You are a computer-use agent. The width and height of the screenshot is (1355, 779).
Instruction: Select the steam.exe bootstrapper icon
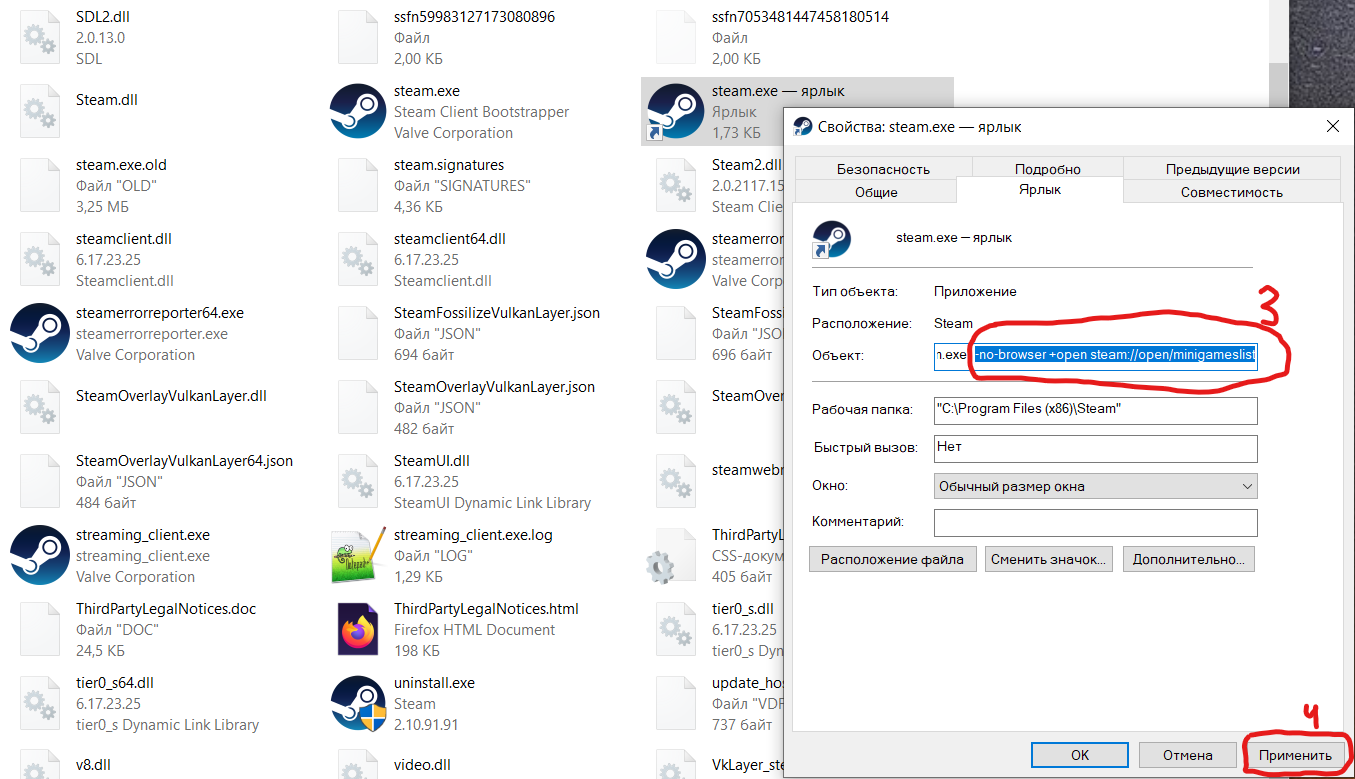(x=358, y=111)
